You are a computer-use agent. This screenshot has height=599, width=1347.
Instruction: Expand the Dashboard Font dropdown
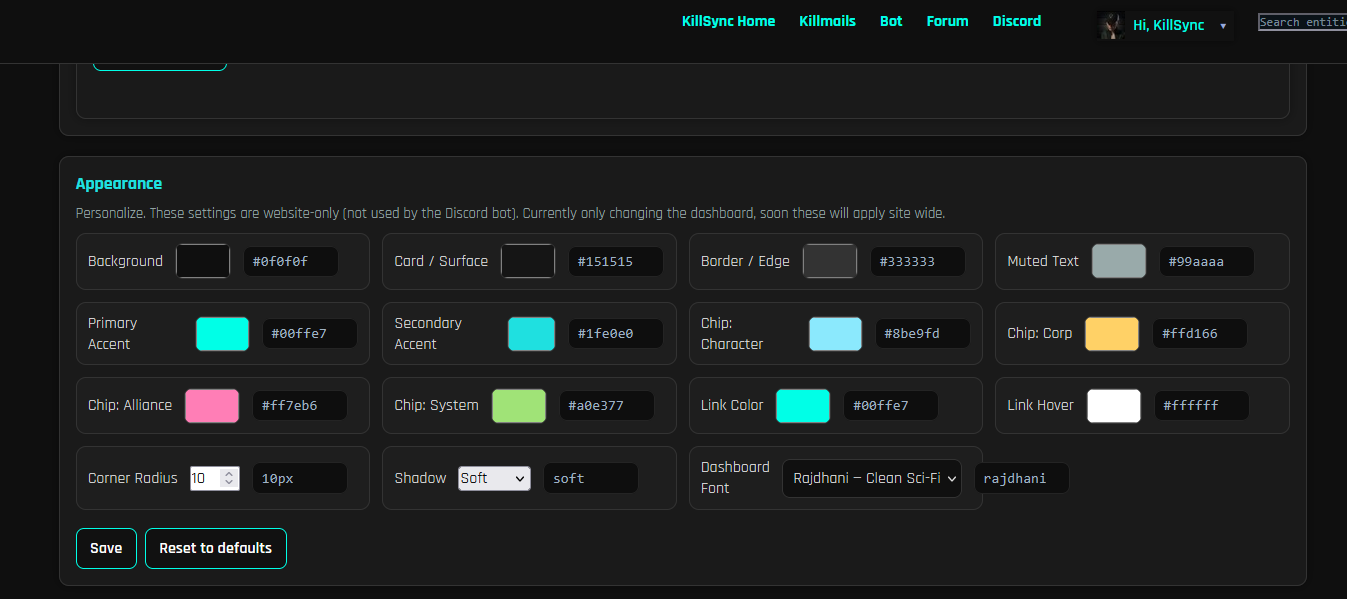(871, 478)
